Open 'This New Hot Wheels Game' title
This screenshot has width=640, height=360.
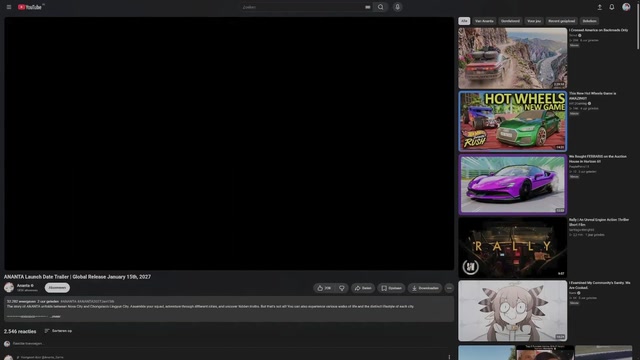coord(593,96)
